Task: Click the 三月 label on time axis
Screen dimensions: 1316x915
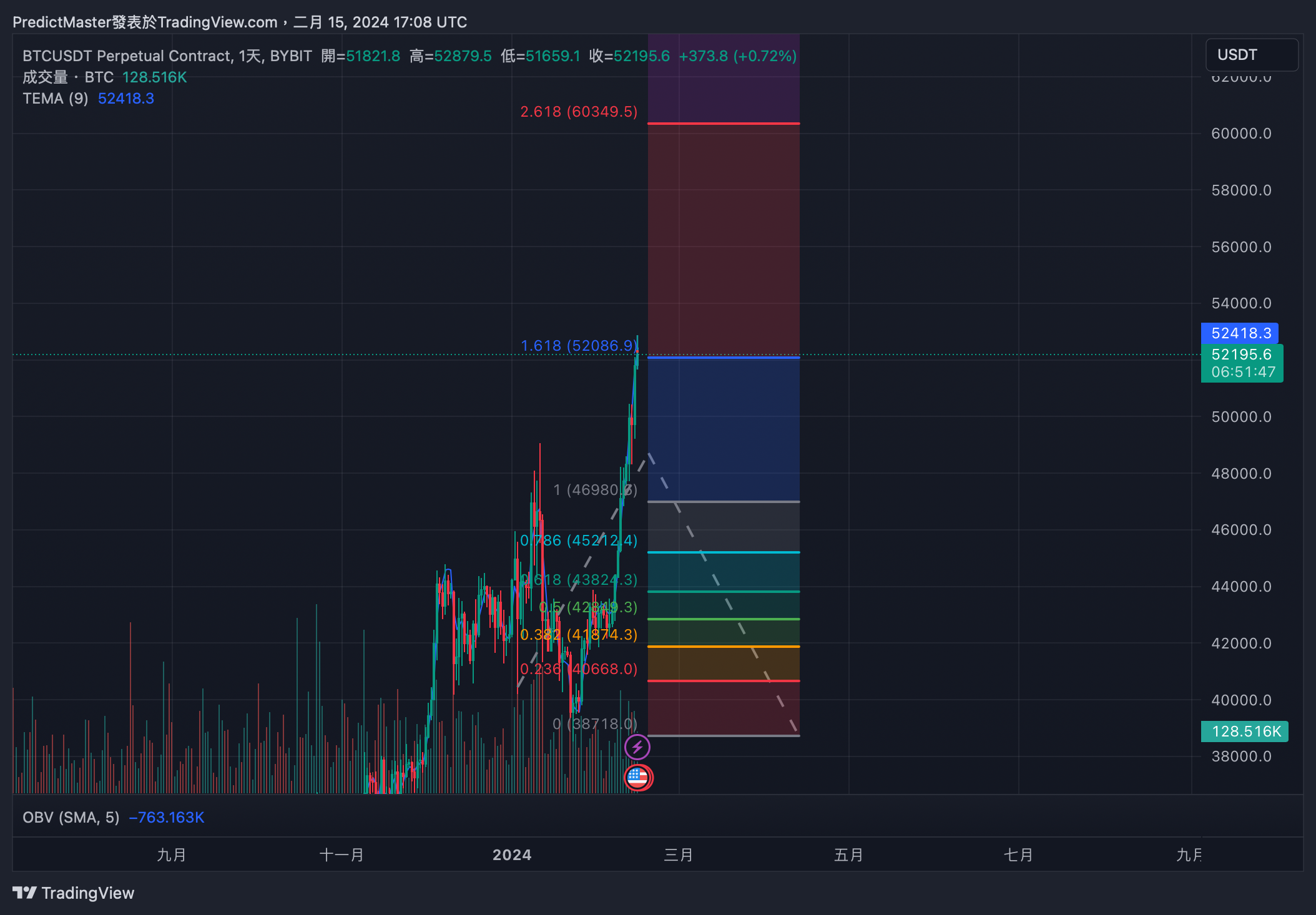Action: coord(679,855)
